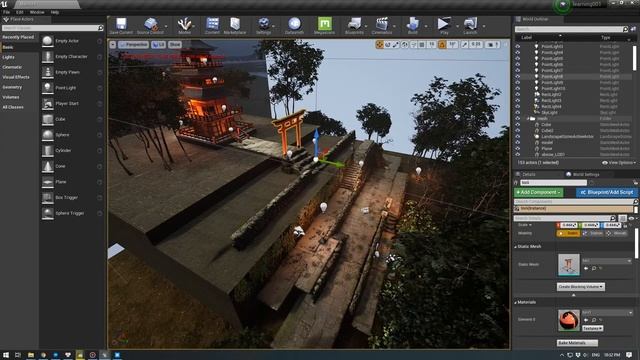This screenshot has height=360, width=640.
Task: Click the Play toolbar icon
Action: coord(444,24)
